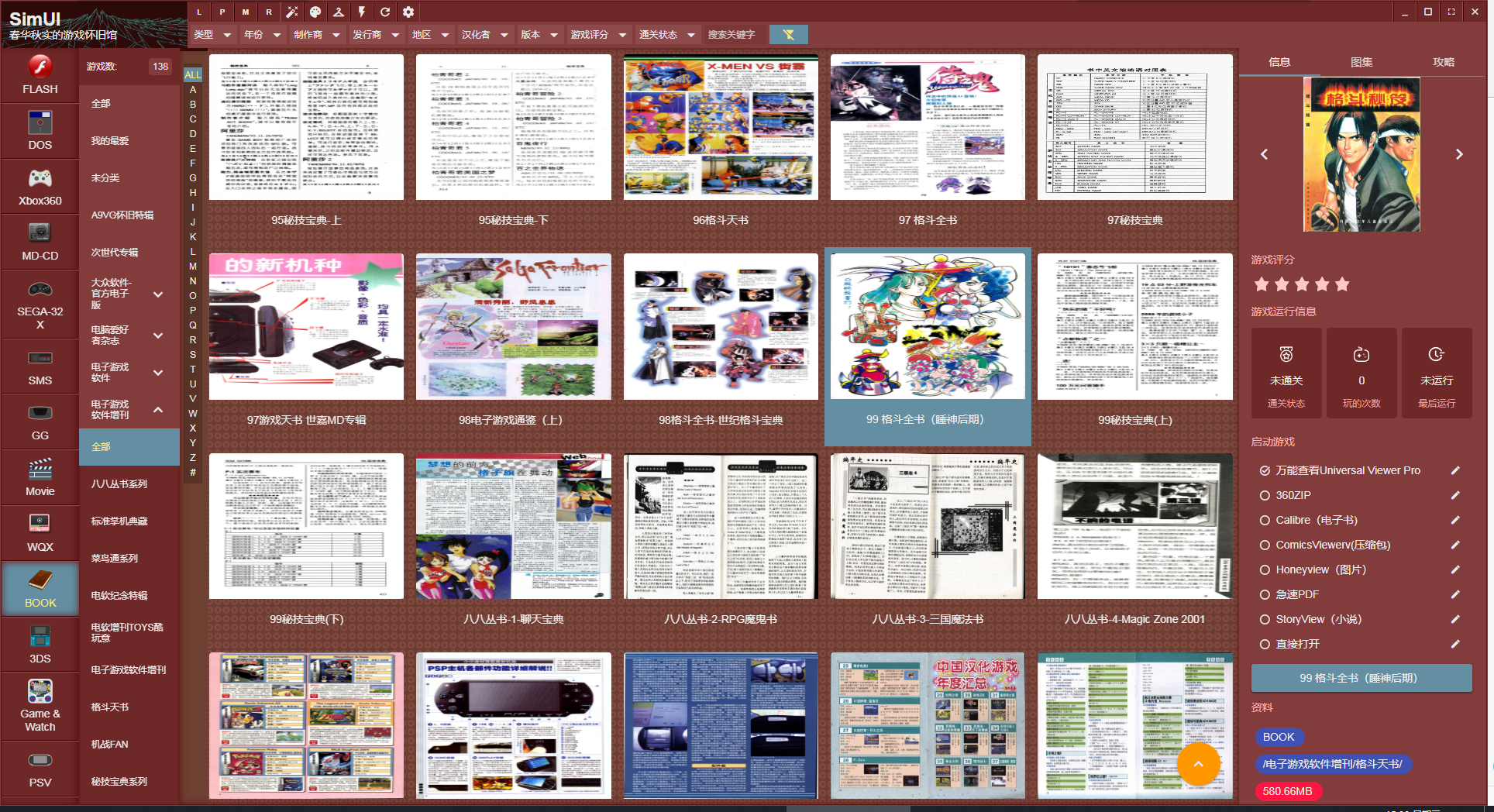Set rating to one star
1494x812 pixels.
tap(1262, 284)
